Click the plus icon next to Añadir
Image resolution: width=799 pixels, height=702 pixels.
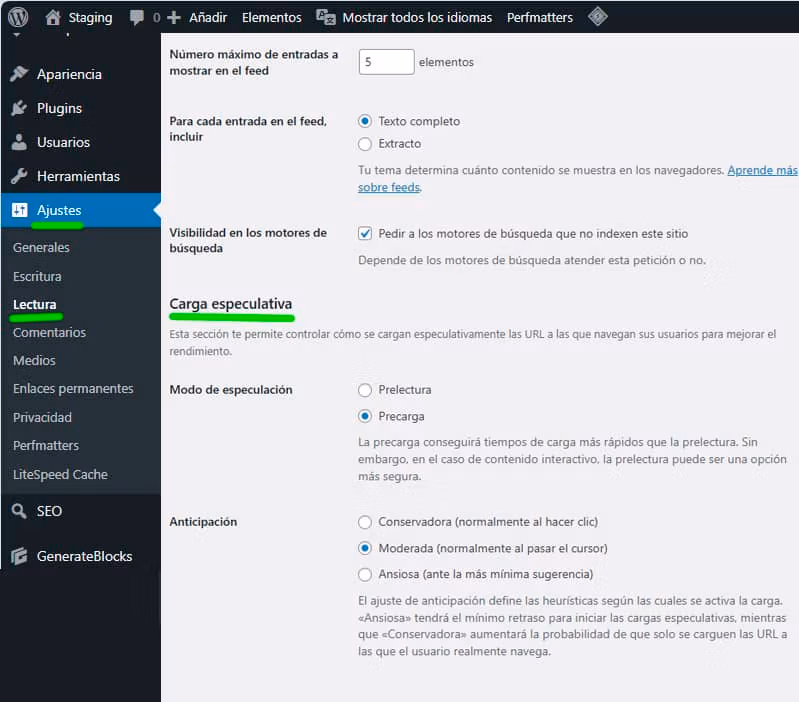[x=174, y=17]
